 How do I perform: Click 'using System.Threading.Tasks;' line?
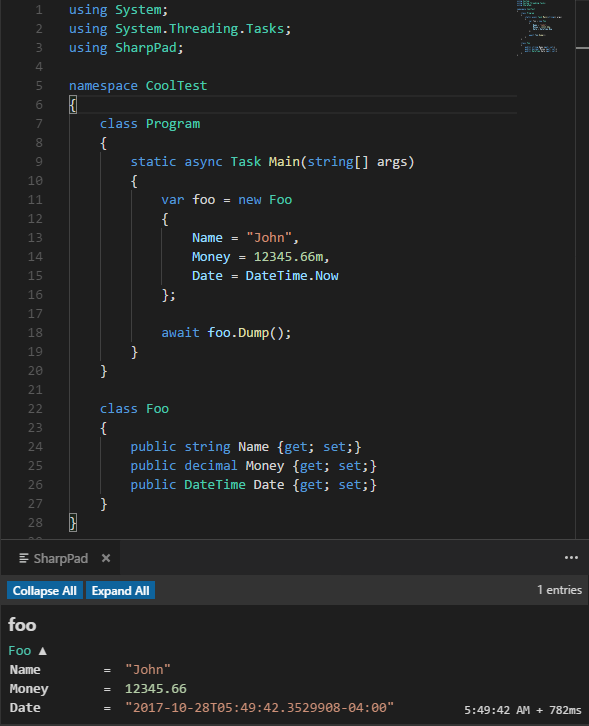click(180, 29)
